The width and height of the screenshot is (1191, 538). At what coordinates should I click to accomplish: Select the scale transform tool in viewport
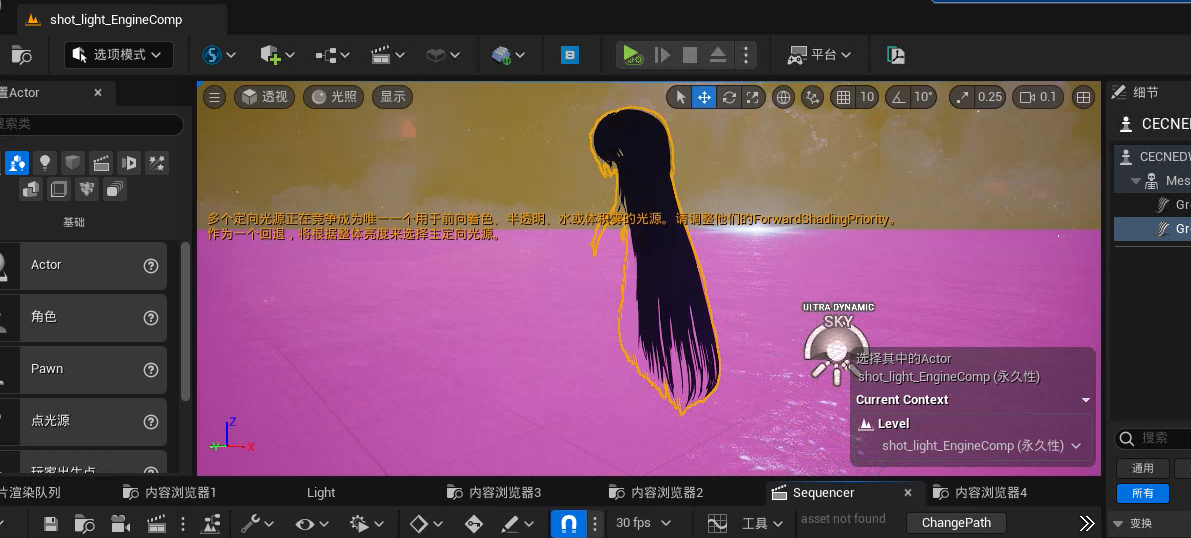pyautogui.click(x=753, y=97)
